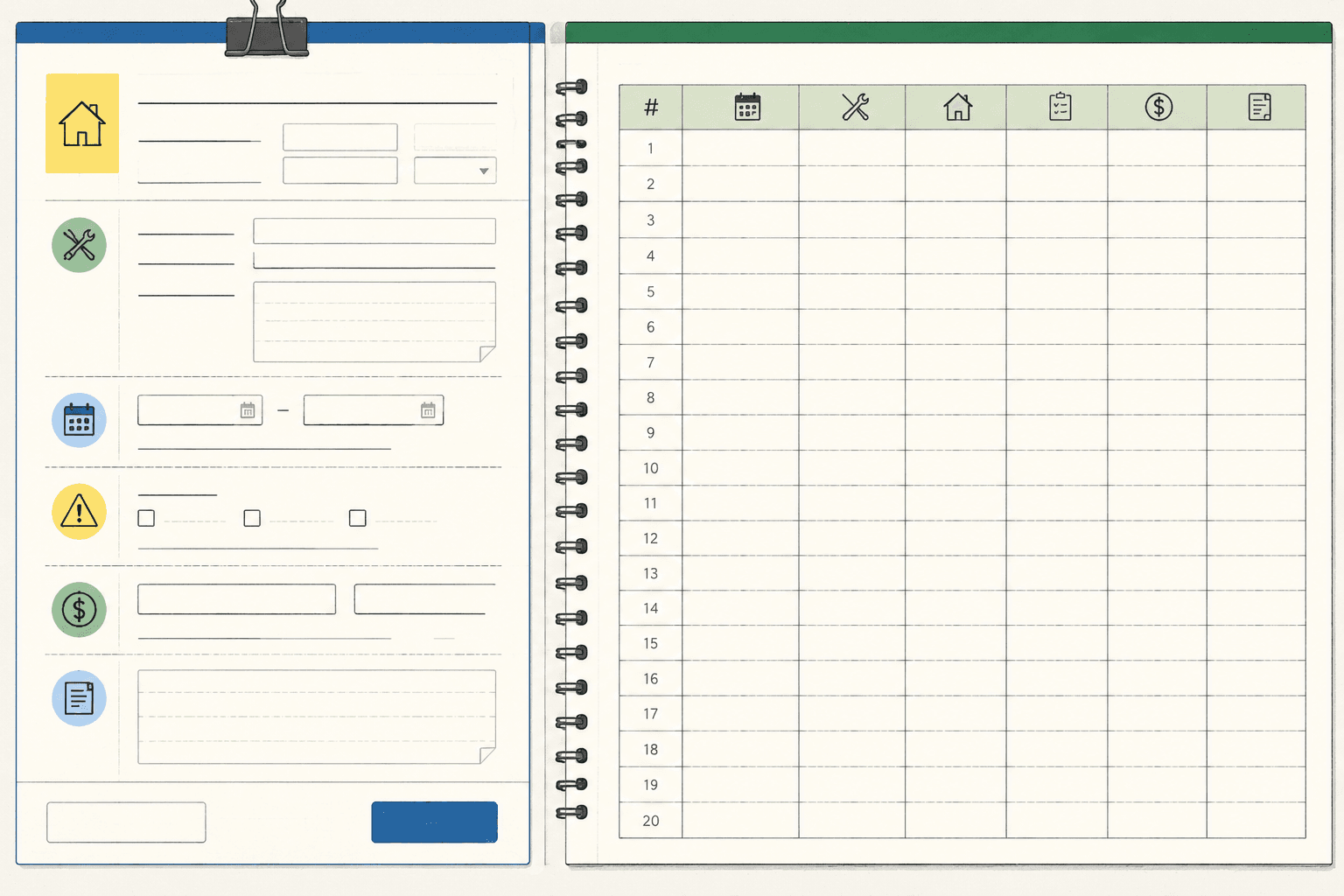Screen dimensions: 1344x896
Task: Click the upper input box in house section
Action: [340, 137]
